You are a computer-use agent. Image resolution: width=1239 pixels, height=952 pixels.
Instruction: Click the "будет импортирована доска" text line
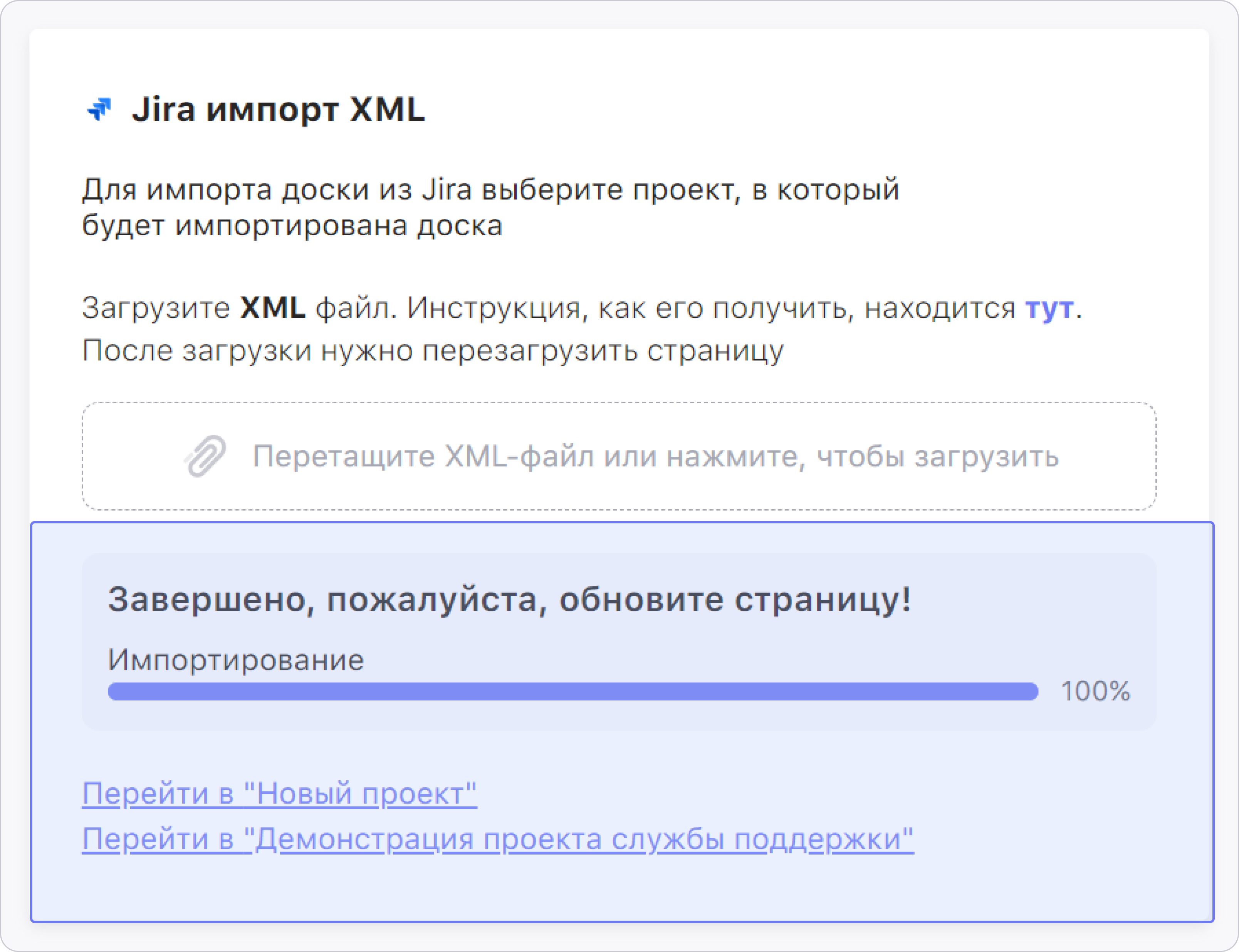[x=292, y=226]
